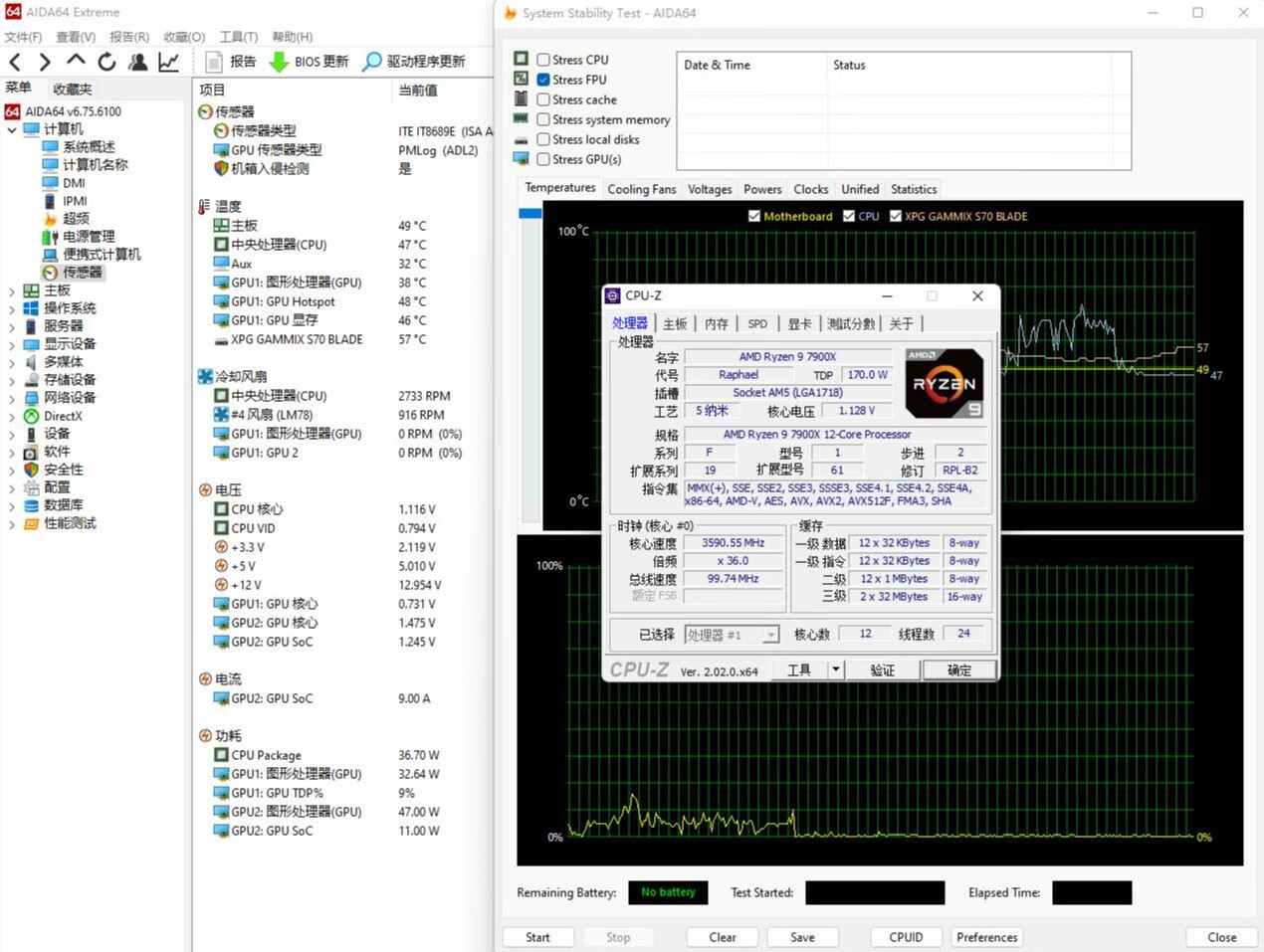Enable Stress local disks checkbox
Screen dimensions: 1264x952
pos(543,139)
